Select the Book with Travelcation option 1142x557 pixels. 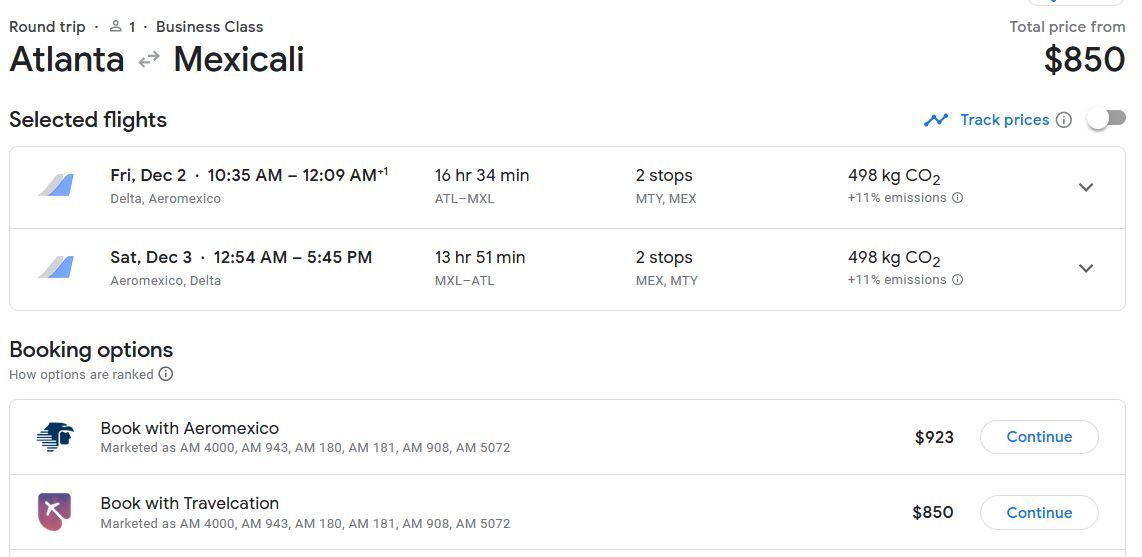(190, 503)
